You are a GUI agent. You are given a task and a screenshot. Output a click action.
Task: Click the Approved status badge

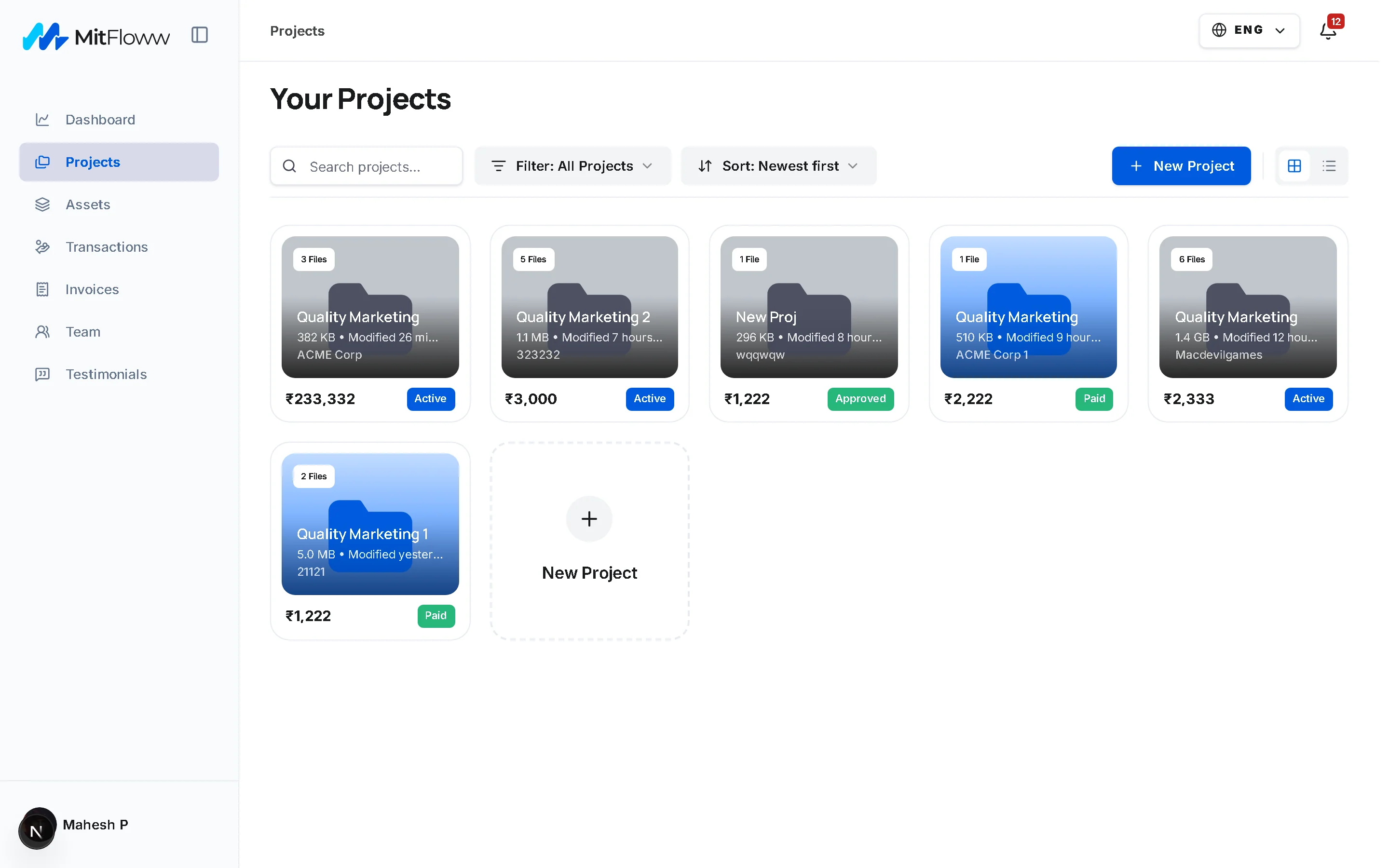pos(860,398)
